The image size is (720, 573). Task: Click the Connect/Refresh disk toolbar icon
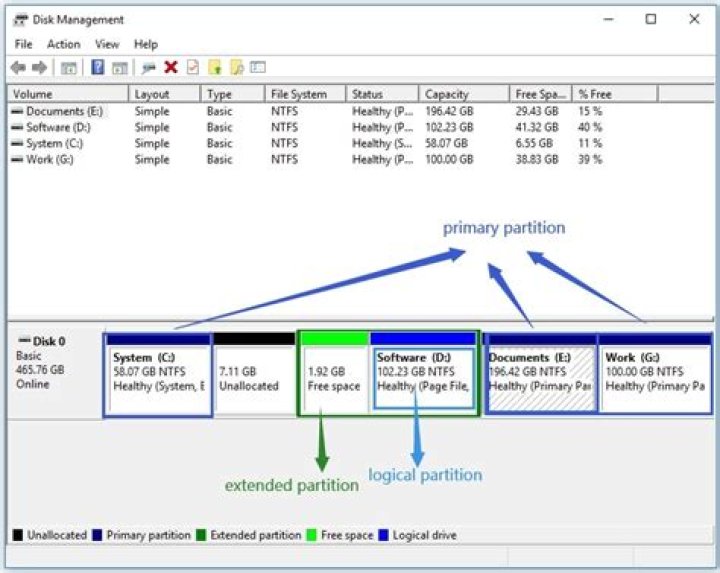[148, 68]
